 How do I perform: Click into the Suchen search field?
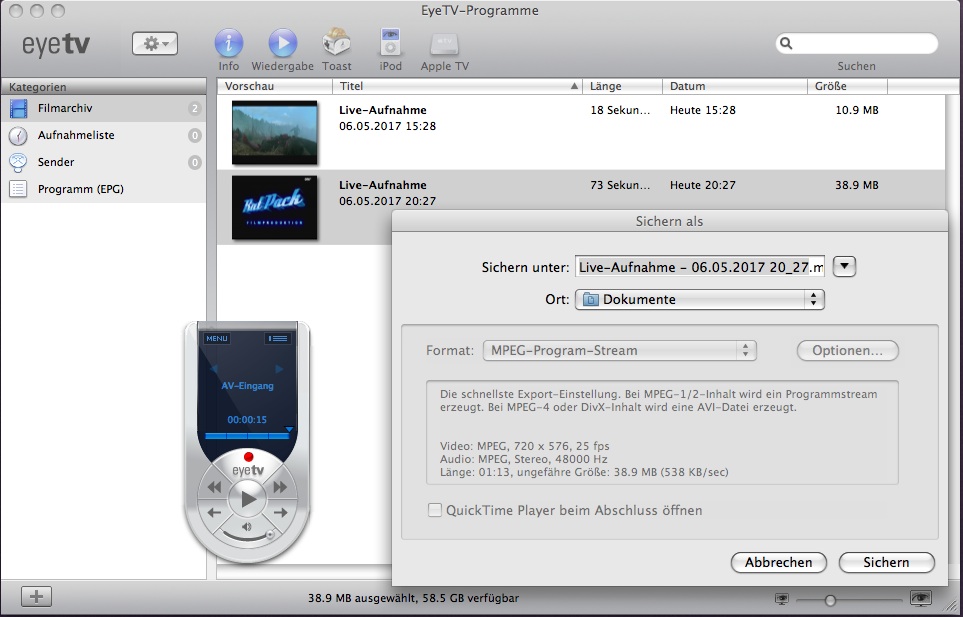pyautogui.click(x=857, y=44)
